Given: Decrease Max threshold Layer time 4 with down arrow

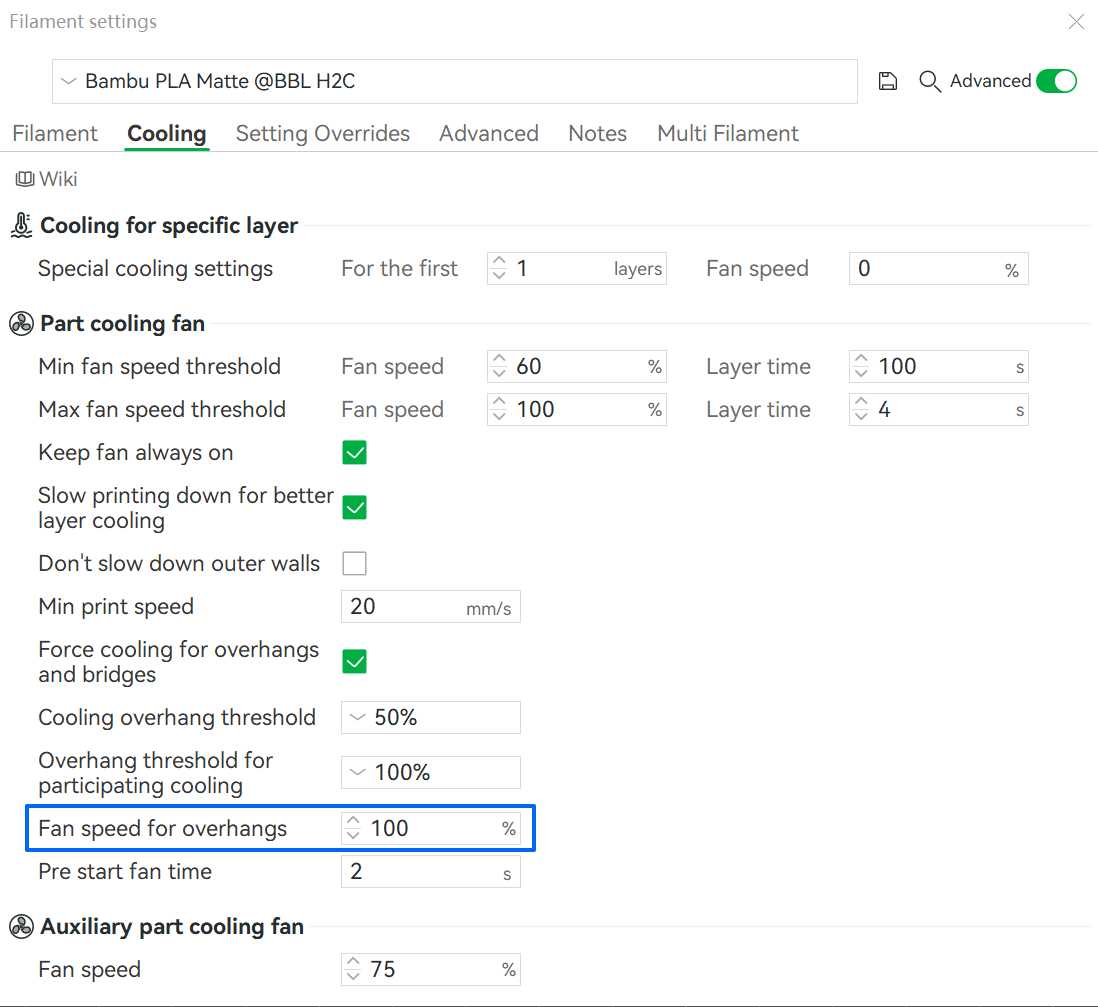Looking at the screenshot, I should tap(861, 417).
